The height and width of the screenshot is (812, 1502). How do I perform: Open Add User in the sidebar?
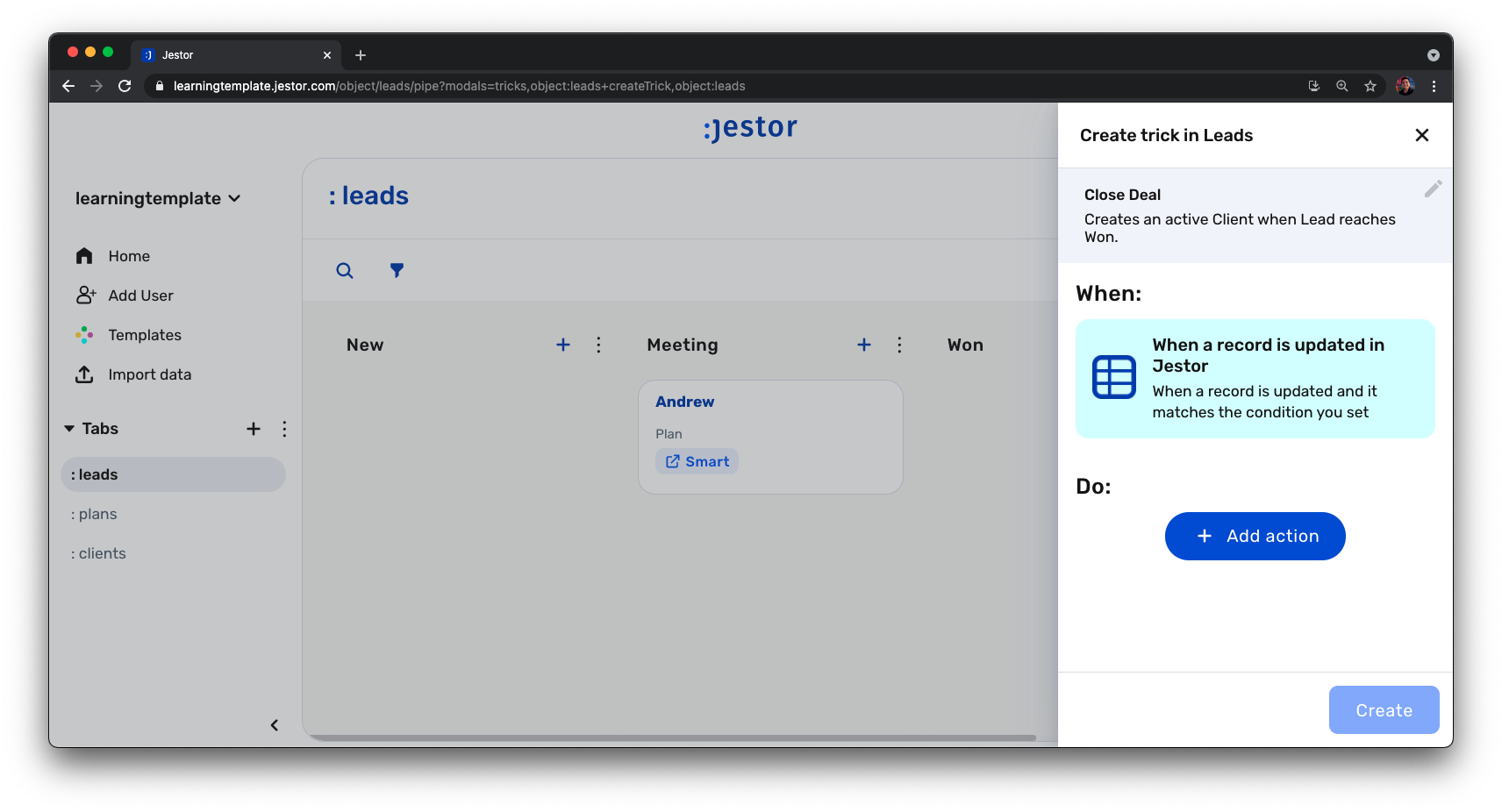125,296
